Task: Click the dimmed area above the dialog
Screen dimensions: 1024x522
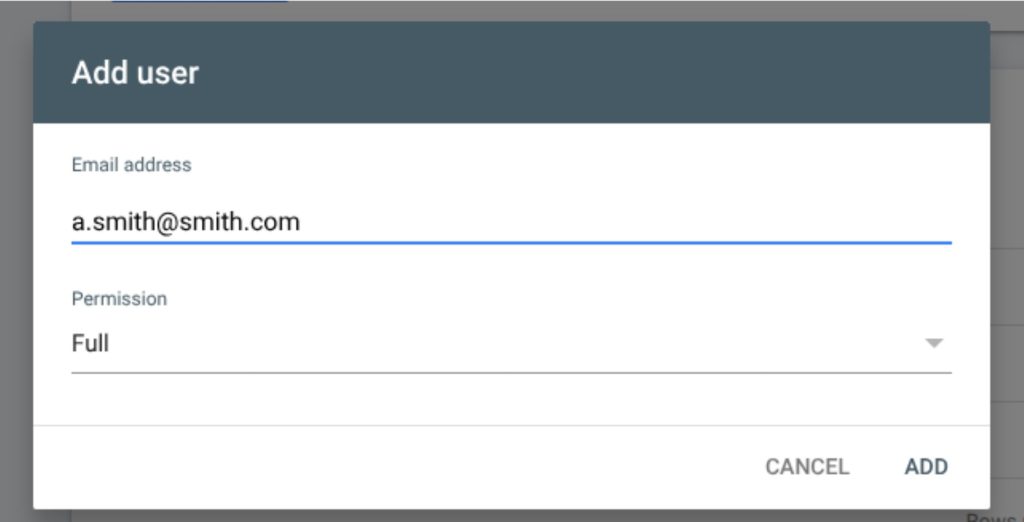Action: [511, 10]
